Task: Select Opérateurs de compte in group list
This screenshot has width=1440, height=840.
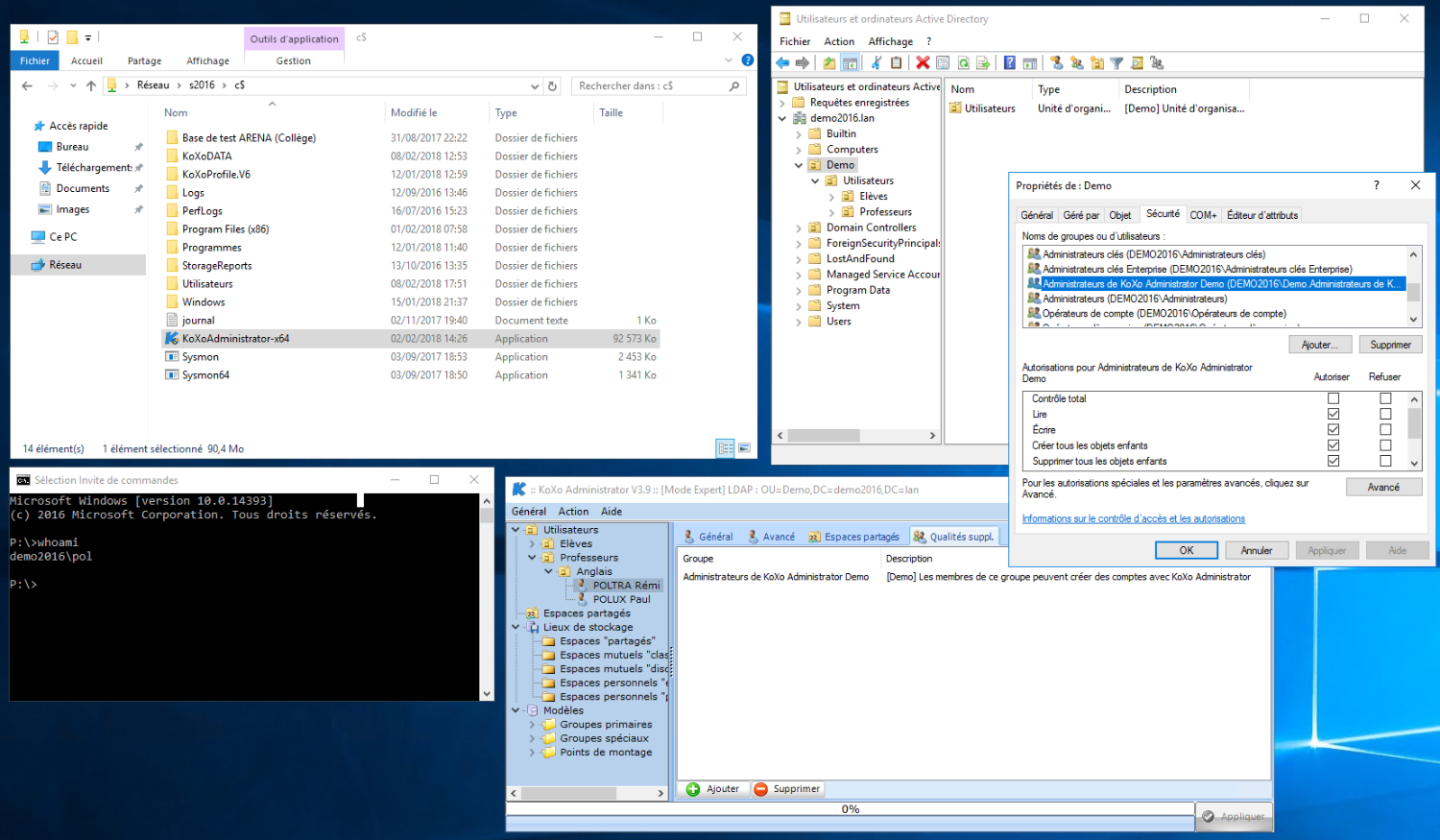Action: [1164, 314]
